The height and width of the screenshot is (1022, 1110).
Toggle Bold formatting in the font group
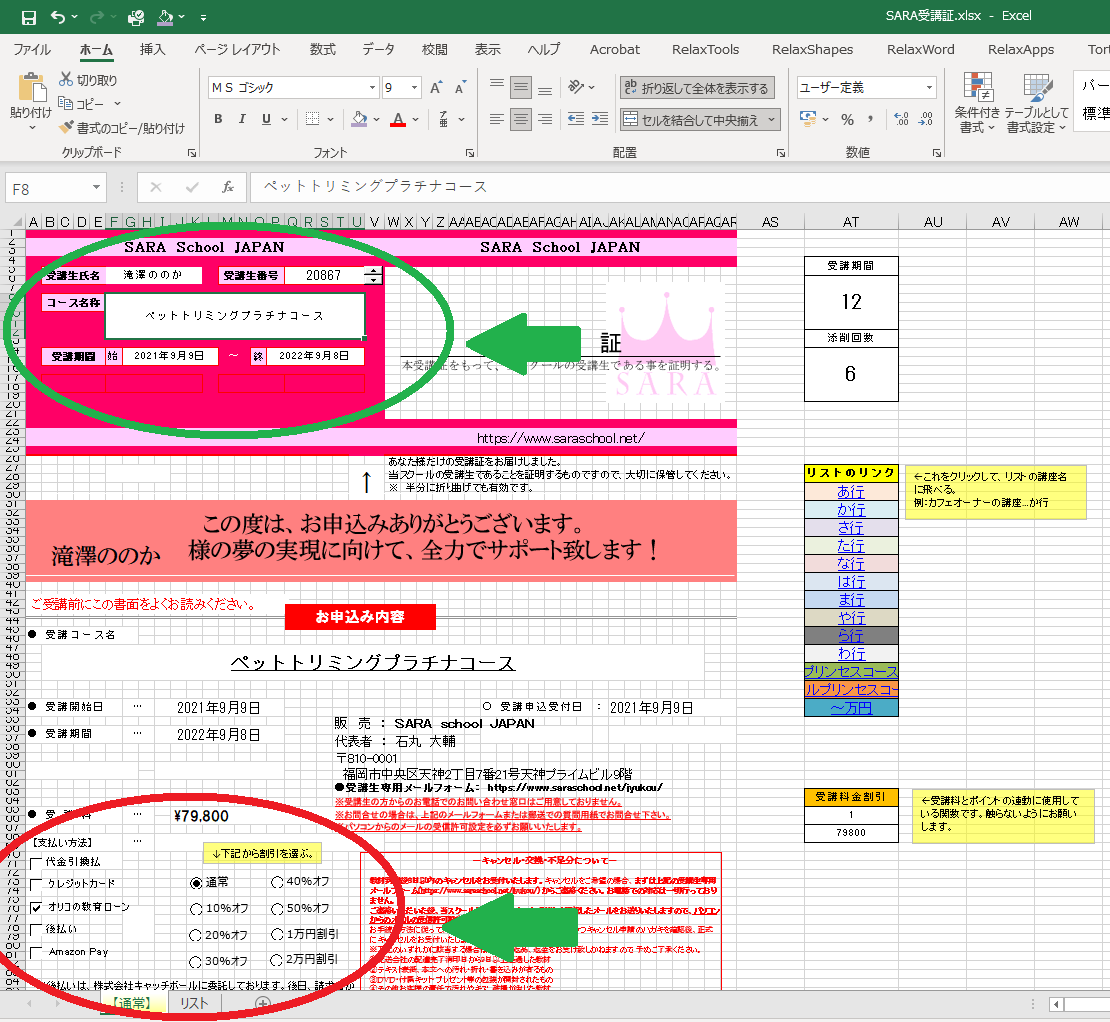(x=218, y=120)
